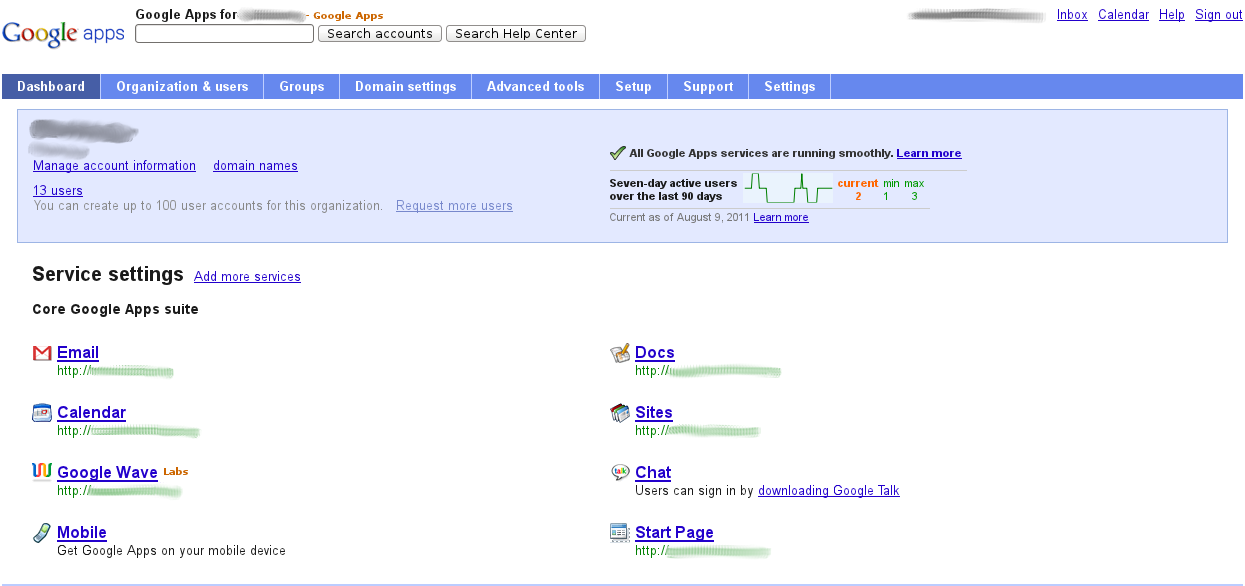Open the Docs service link
The height and width of the screenshot is (586, 1245).
click(x=655, y=353)
